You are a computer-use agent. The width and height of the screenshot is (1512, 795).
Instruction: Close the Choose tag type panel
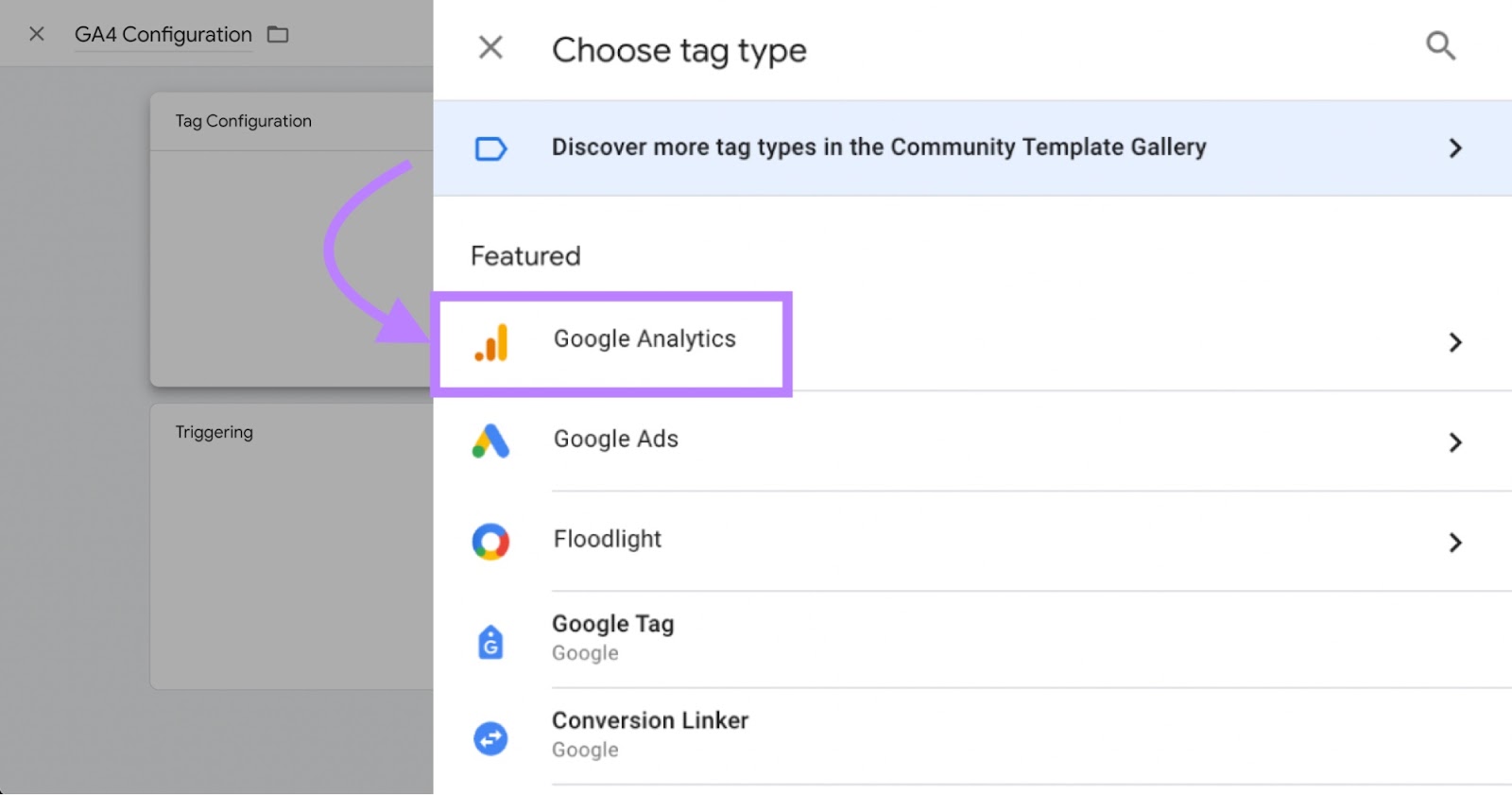(x=490, y=47)
